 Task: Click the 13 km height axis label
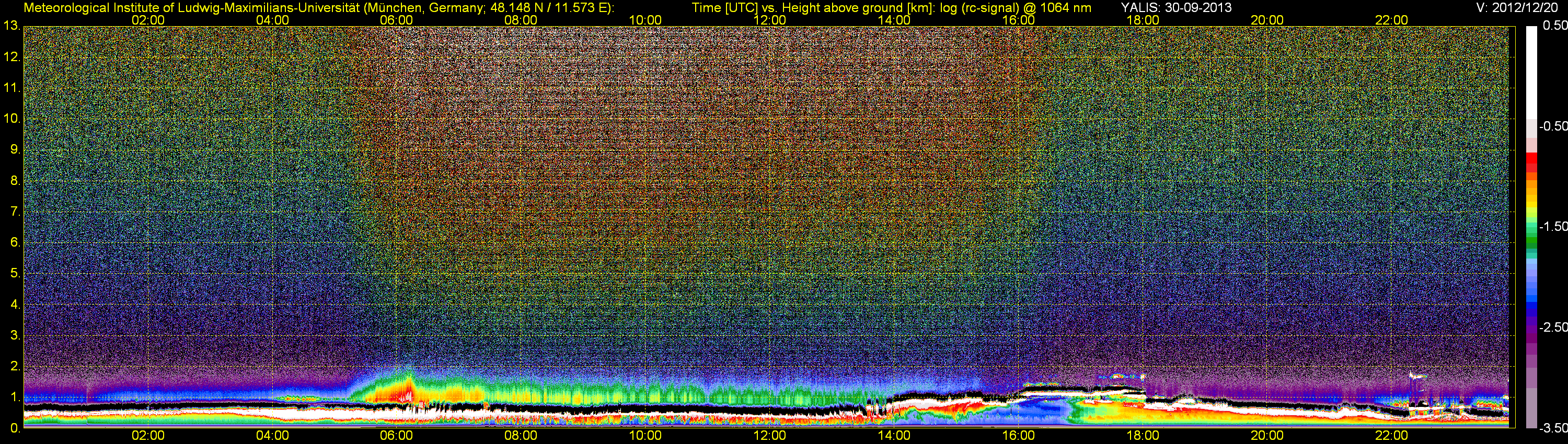(x=12, y=26)
